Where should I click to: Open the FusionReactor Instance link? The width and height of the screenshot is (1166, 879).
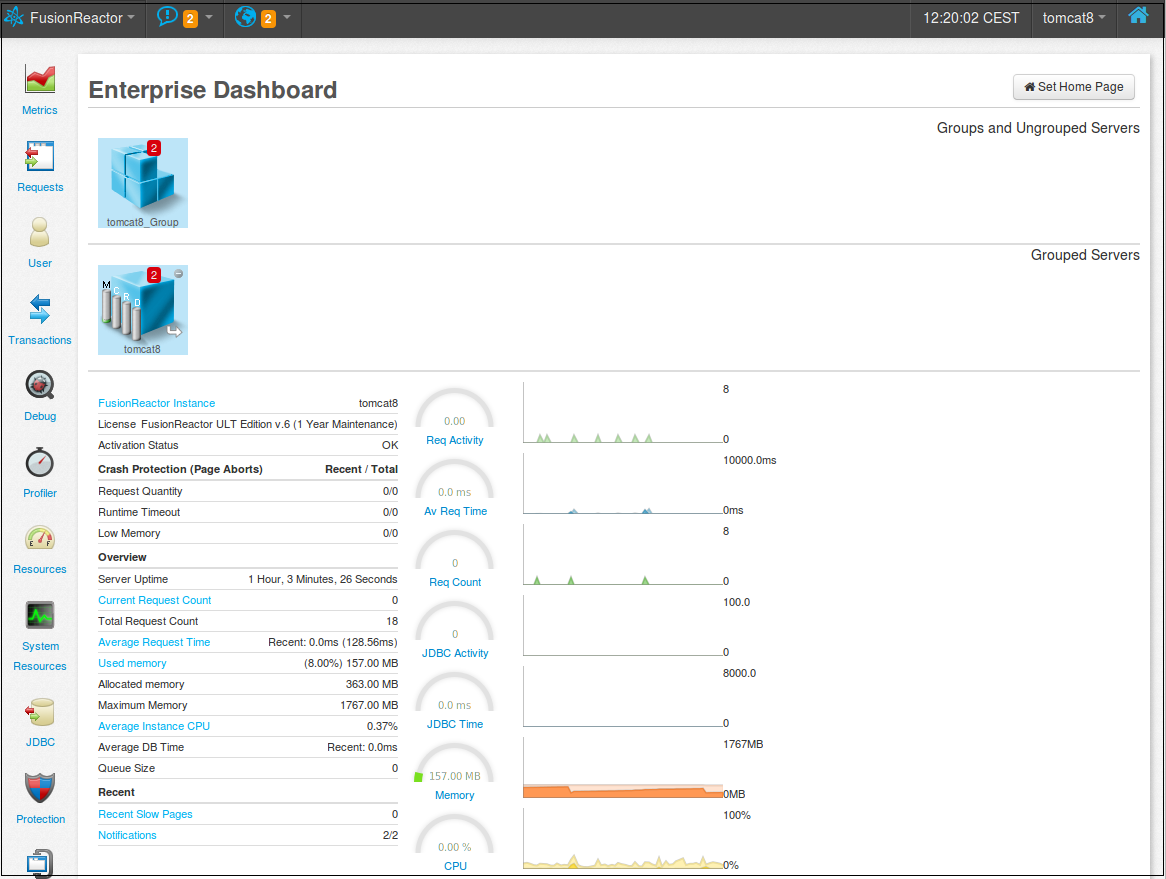click(x=157, y=403)
